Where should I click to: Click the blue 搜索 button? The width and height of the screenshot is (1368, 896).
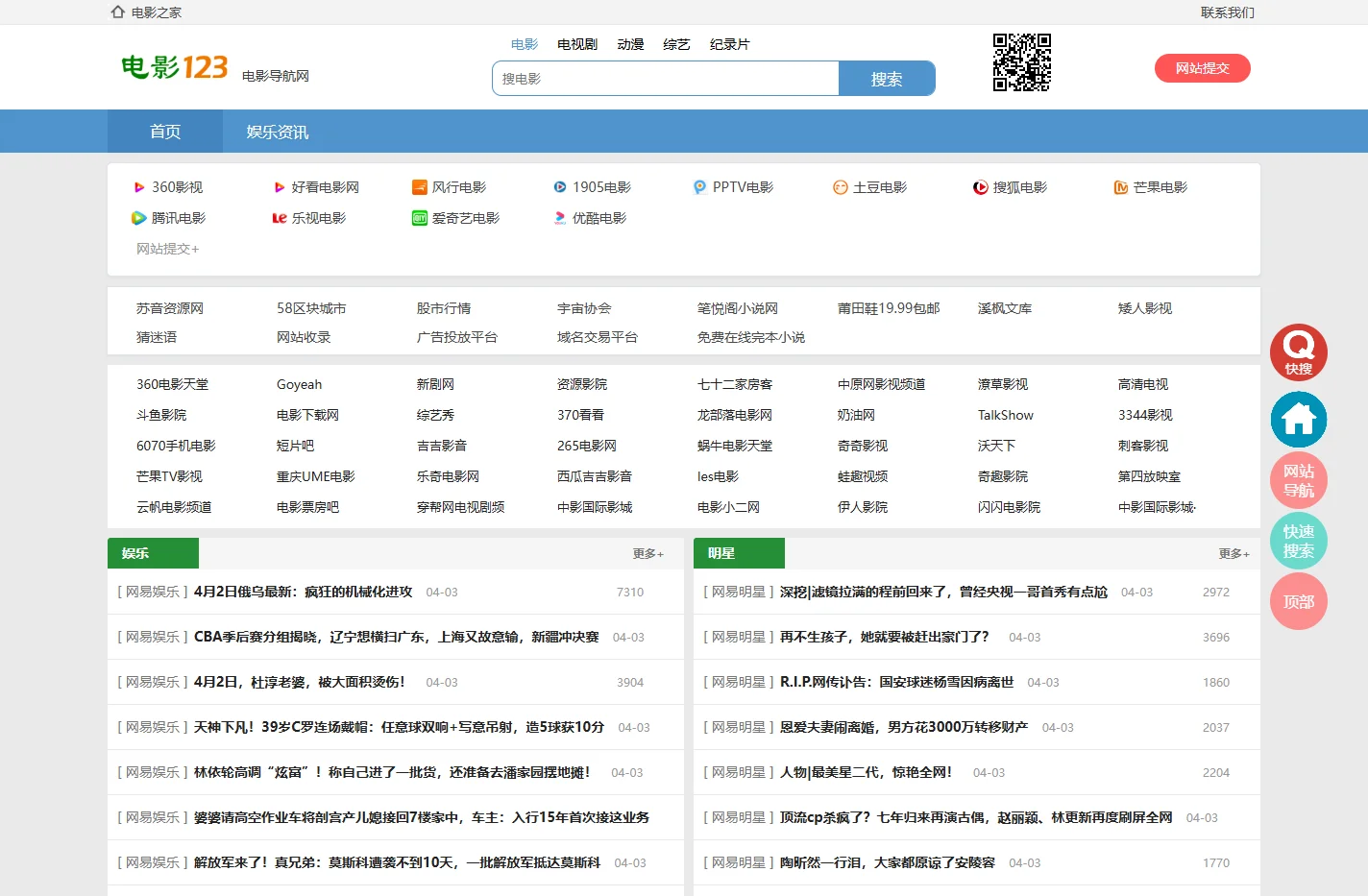point(887,79)
